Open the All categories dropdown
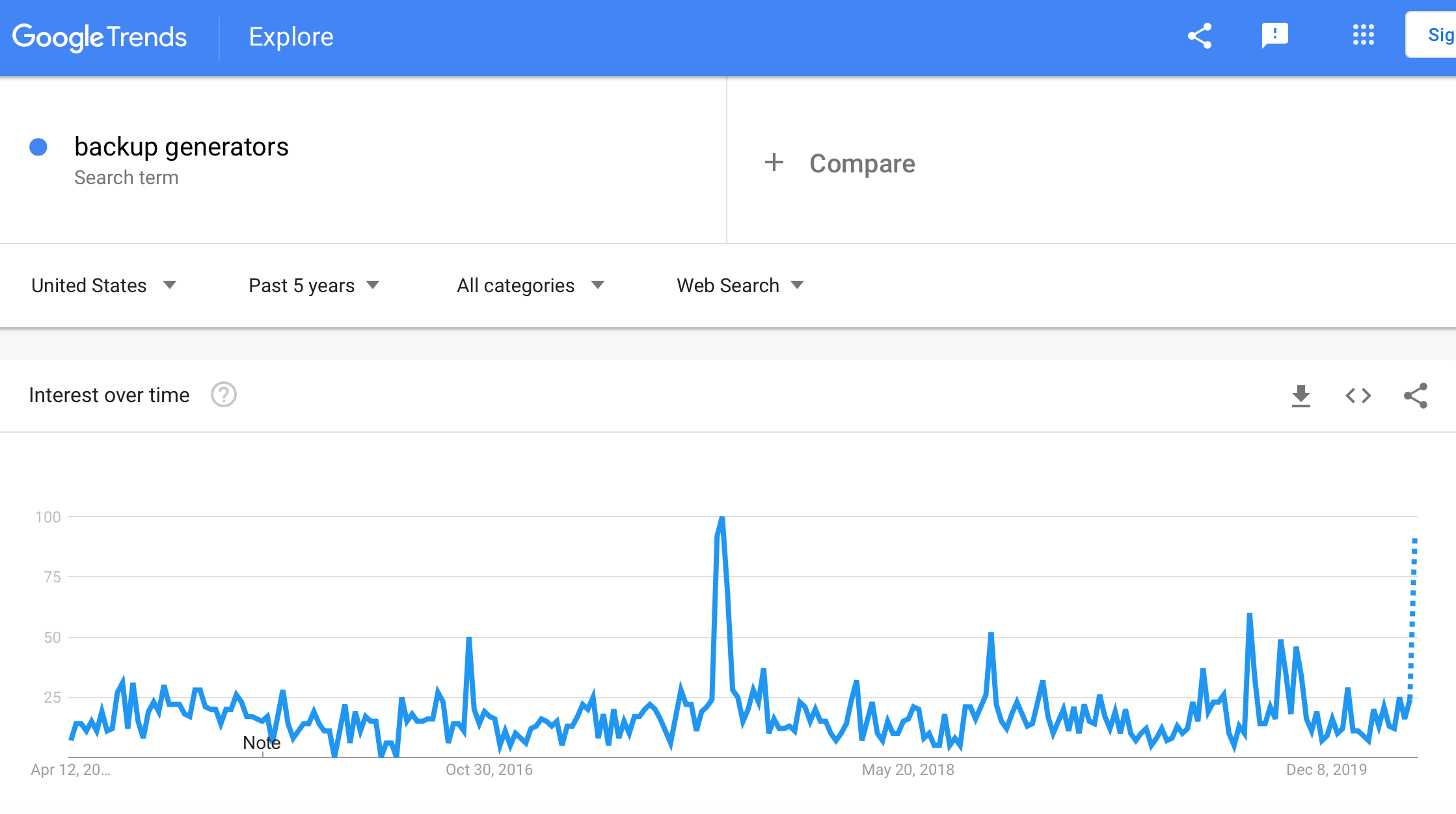1456x814 pixels. click(x=530, y=286)
